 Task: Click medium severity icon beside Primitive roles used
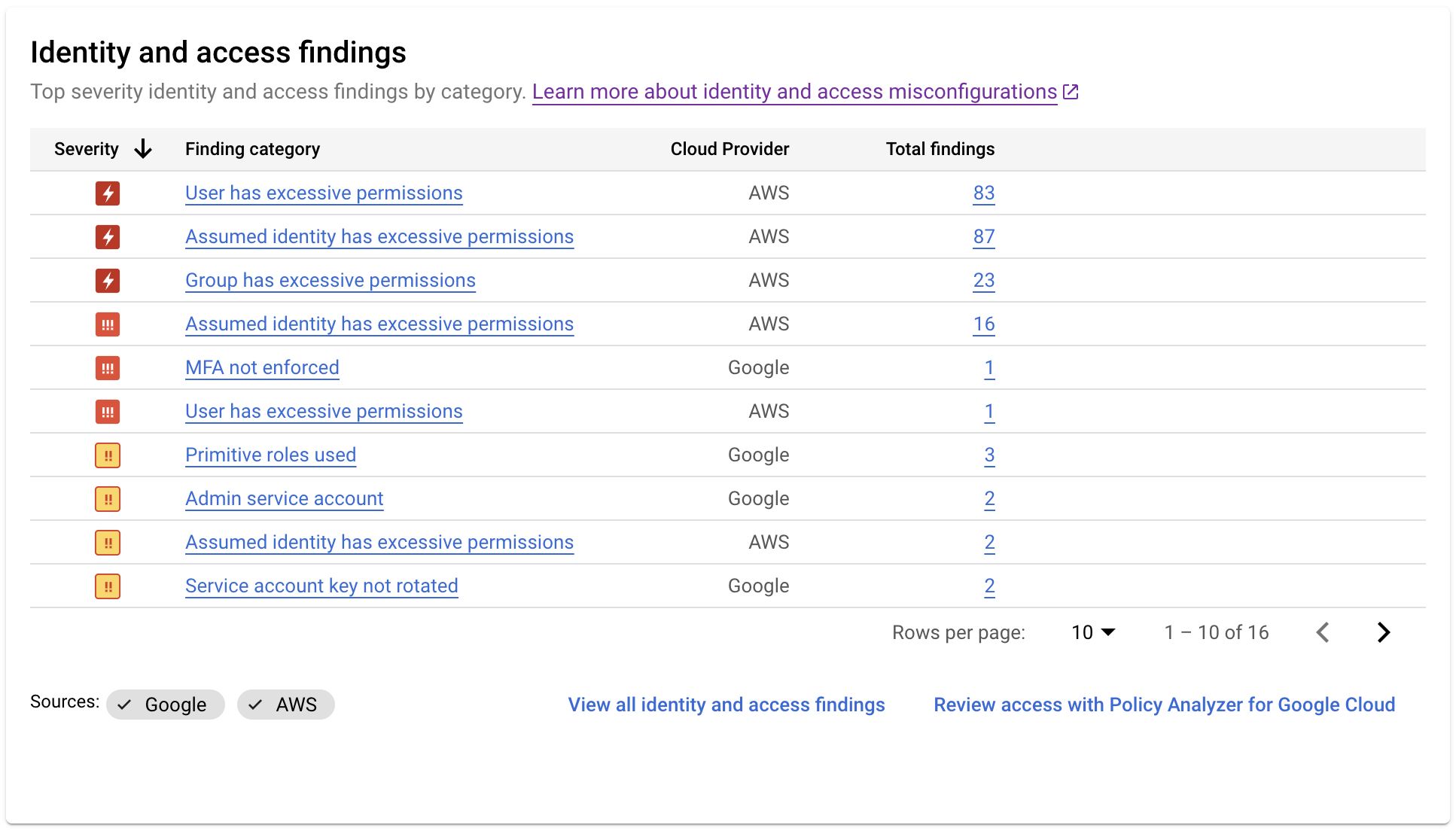point(108,455)
